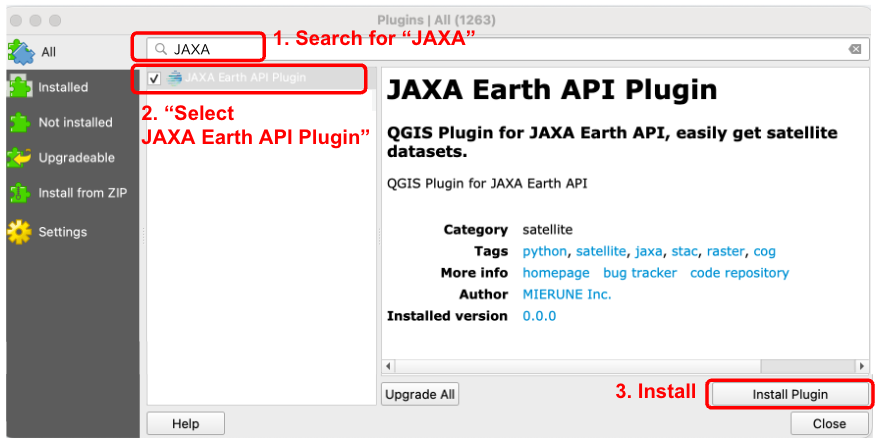Click the JAXA Earth API Plugin globe icon

[x=175, y=78]
